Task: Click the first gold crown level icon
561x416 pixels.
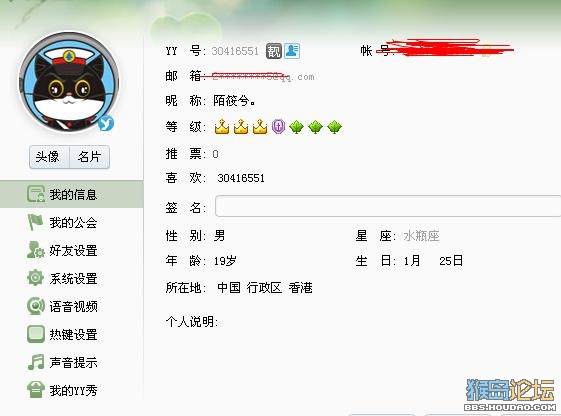Action: [222, 127]
